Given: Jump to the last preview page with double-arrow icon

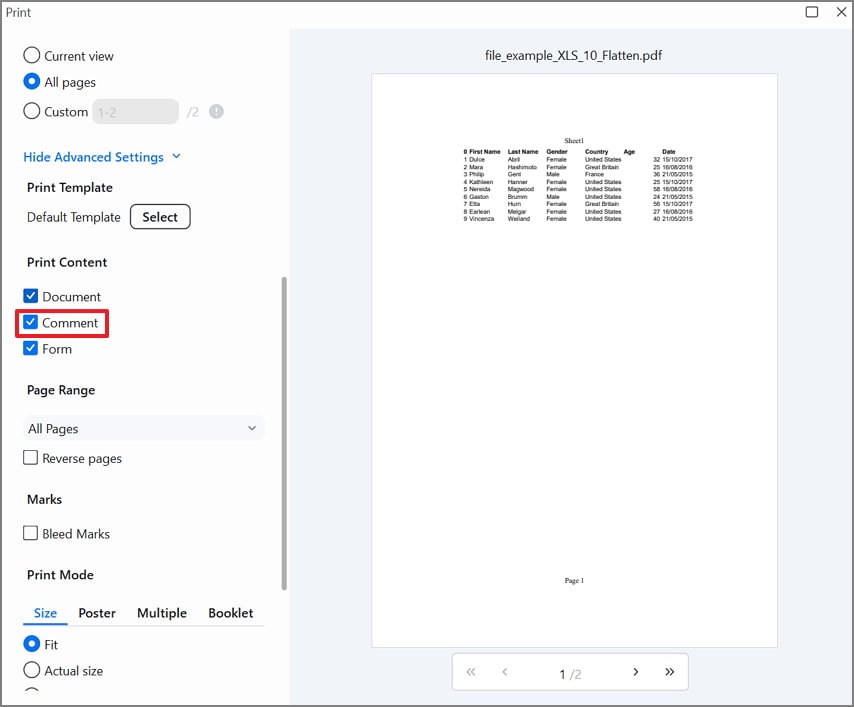Looking at the screenshot, I should point(670,672).
